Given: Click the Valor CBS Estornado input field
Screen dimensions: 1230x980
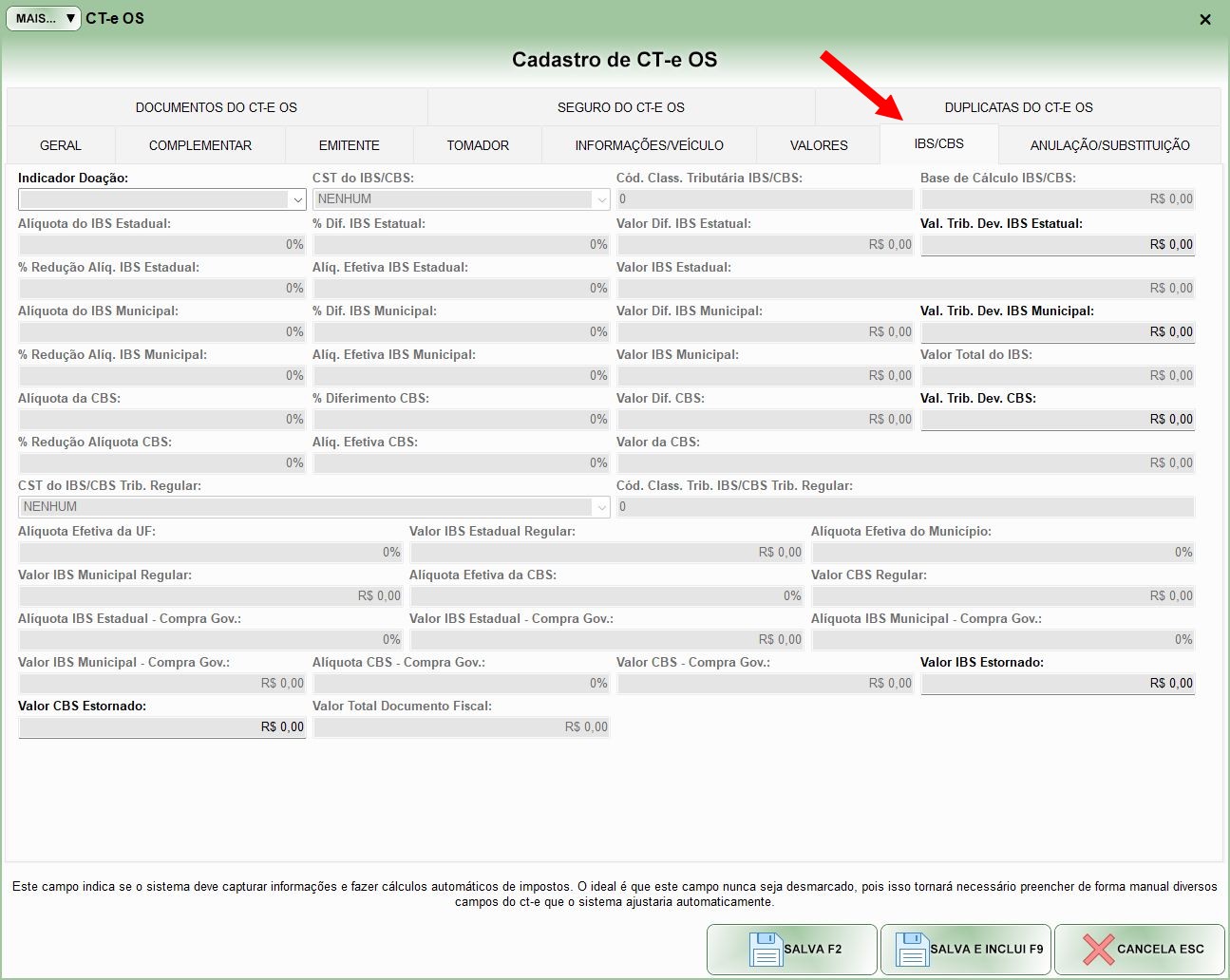Looking at the screenshot, I should pyautogui.click(x=161, y=727).
